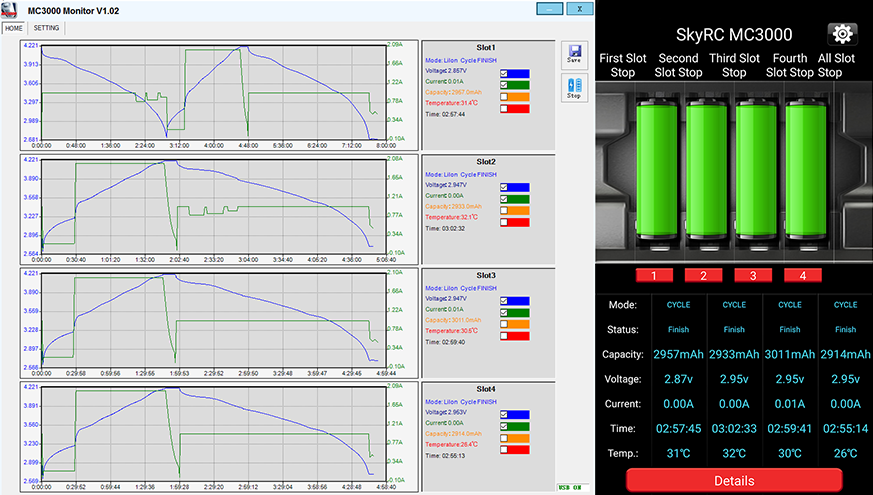Tap All Slot Stop
Screen dimensions: 873x495
(x=836, y=65)
